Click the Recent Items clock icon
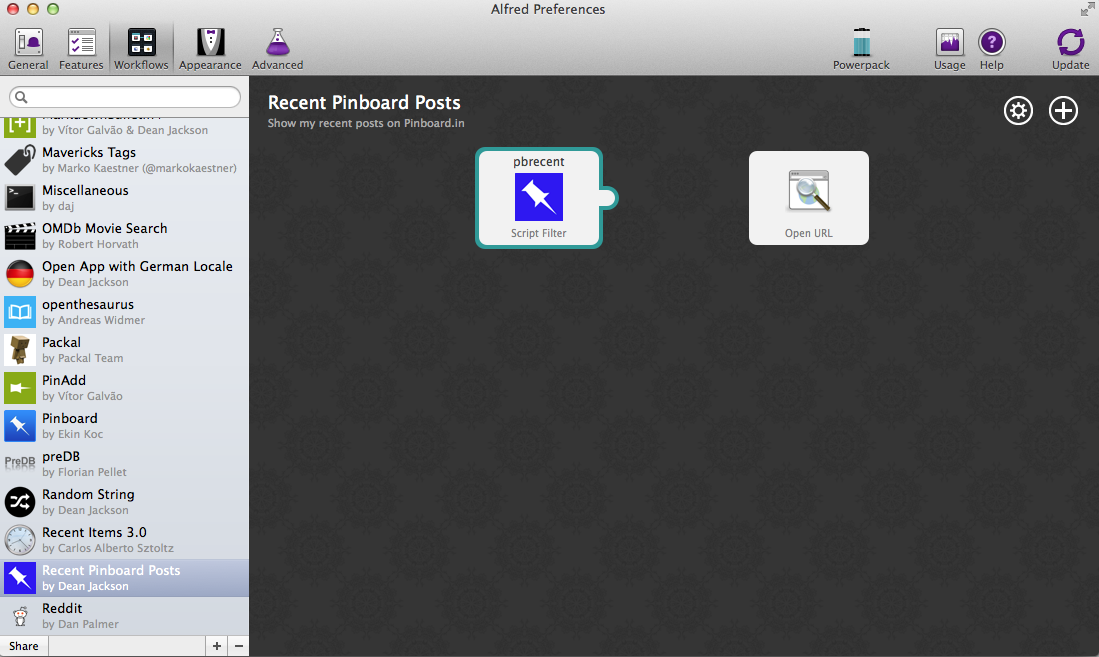The image size is (1099, 657). 20,540
